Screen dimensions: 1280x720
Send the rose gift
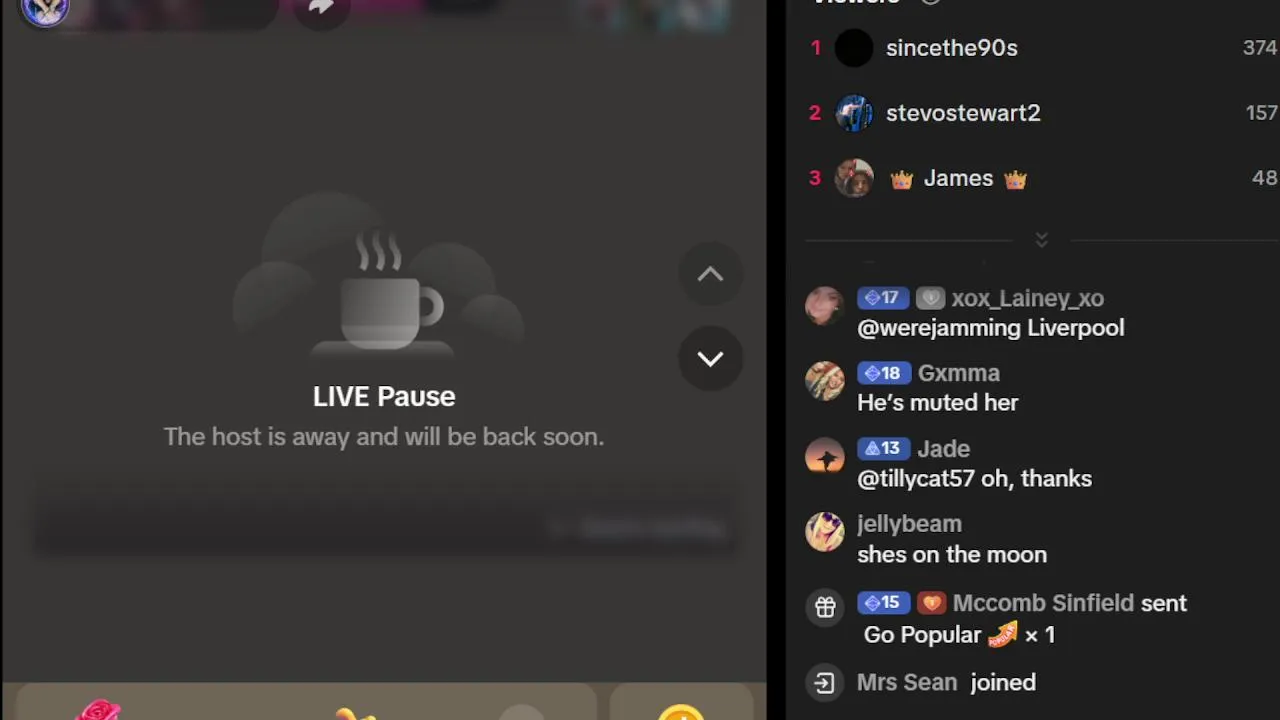98,709
